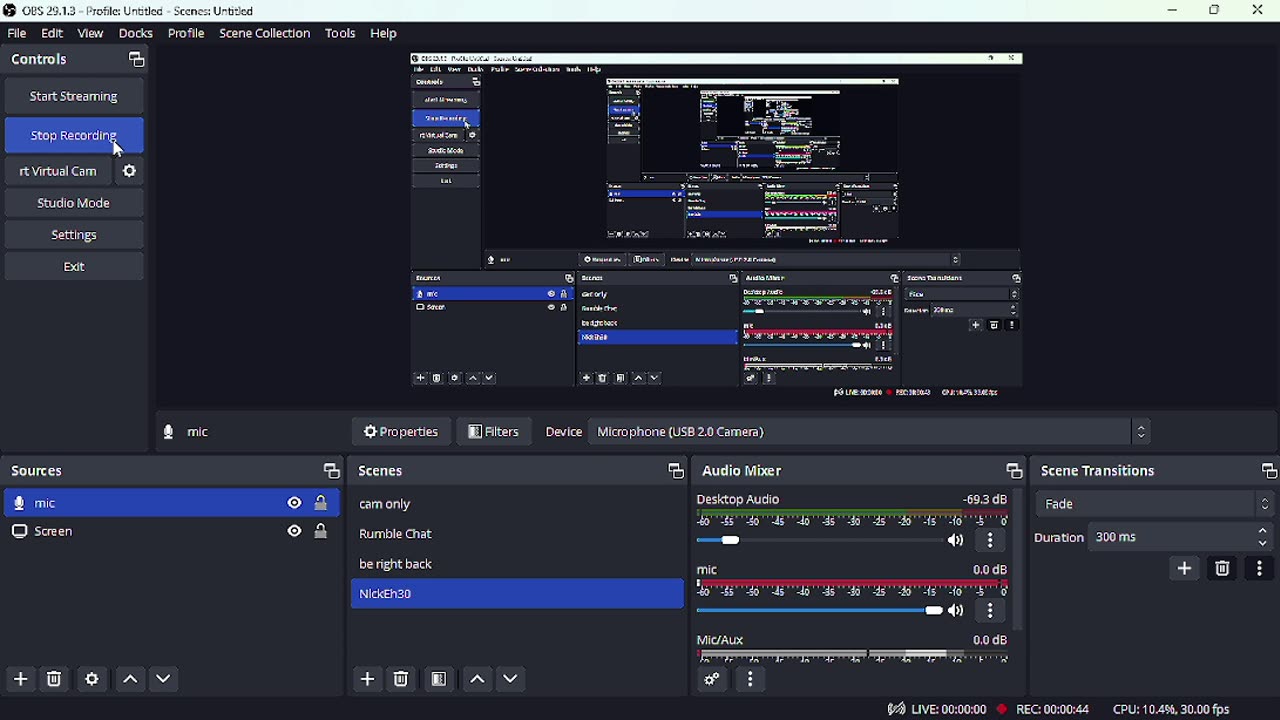Image resolution: width=1280 pixels, height=720 pixels.
Task: Open Audio Mixer three-dot menu at bottom
Action: click(x=751, y=680)
